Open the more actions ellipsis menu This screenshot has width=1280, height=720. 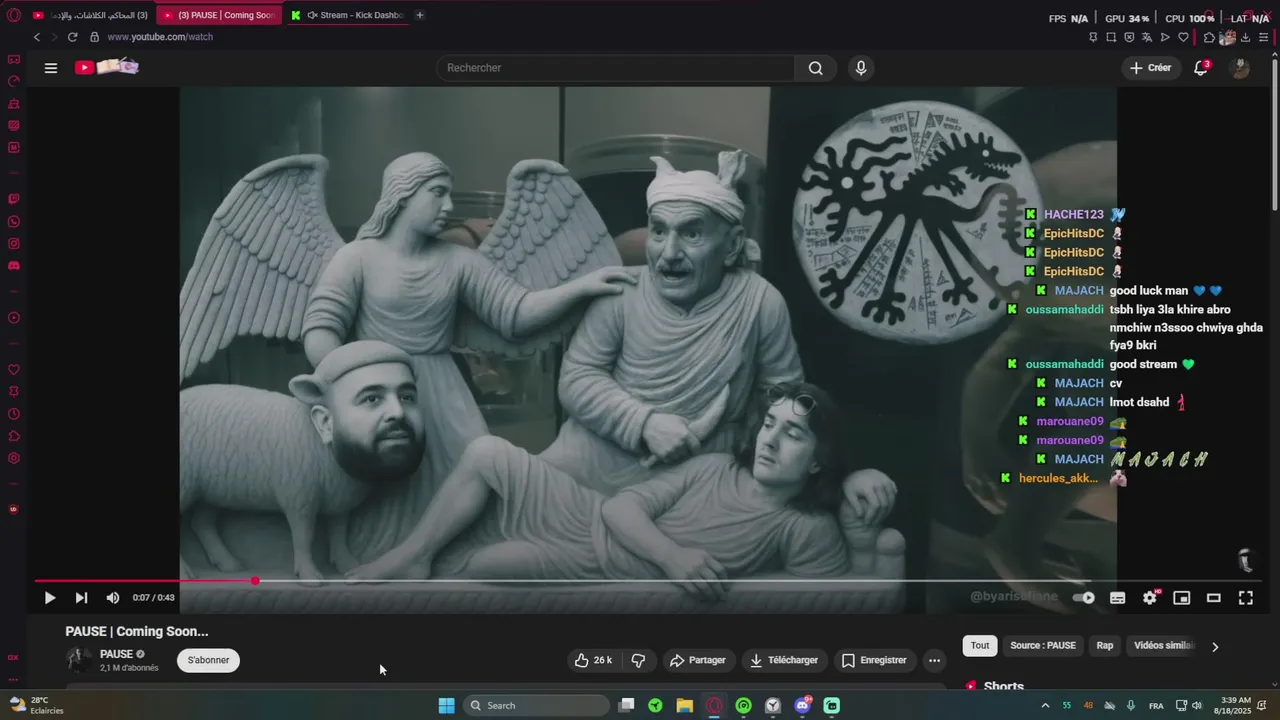(x=934, y=660)
